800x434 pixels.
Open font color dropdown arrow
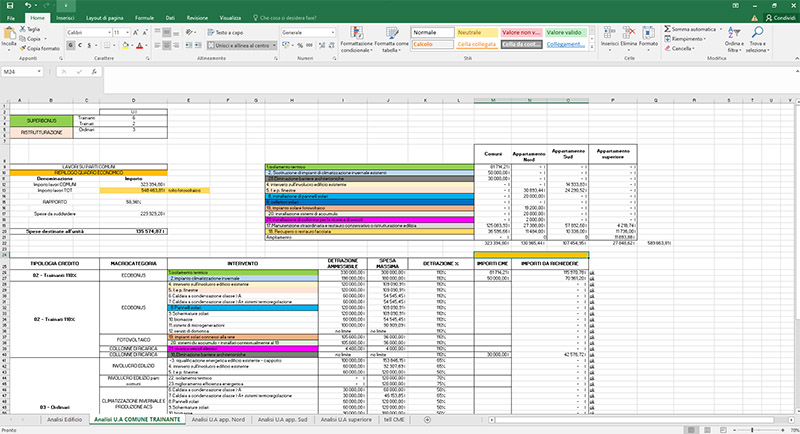click(146, 45)
